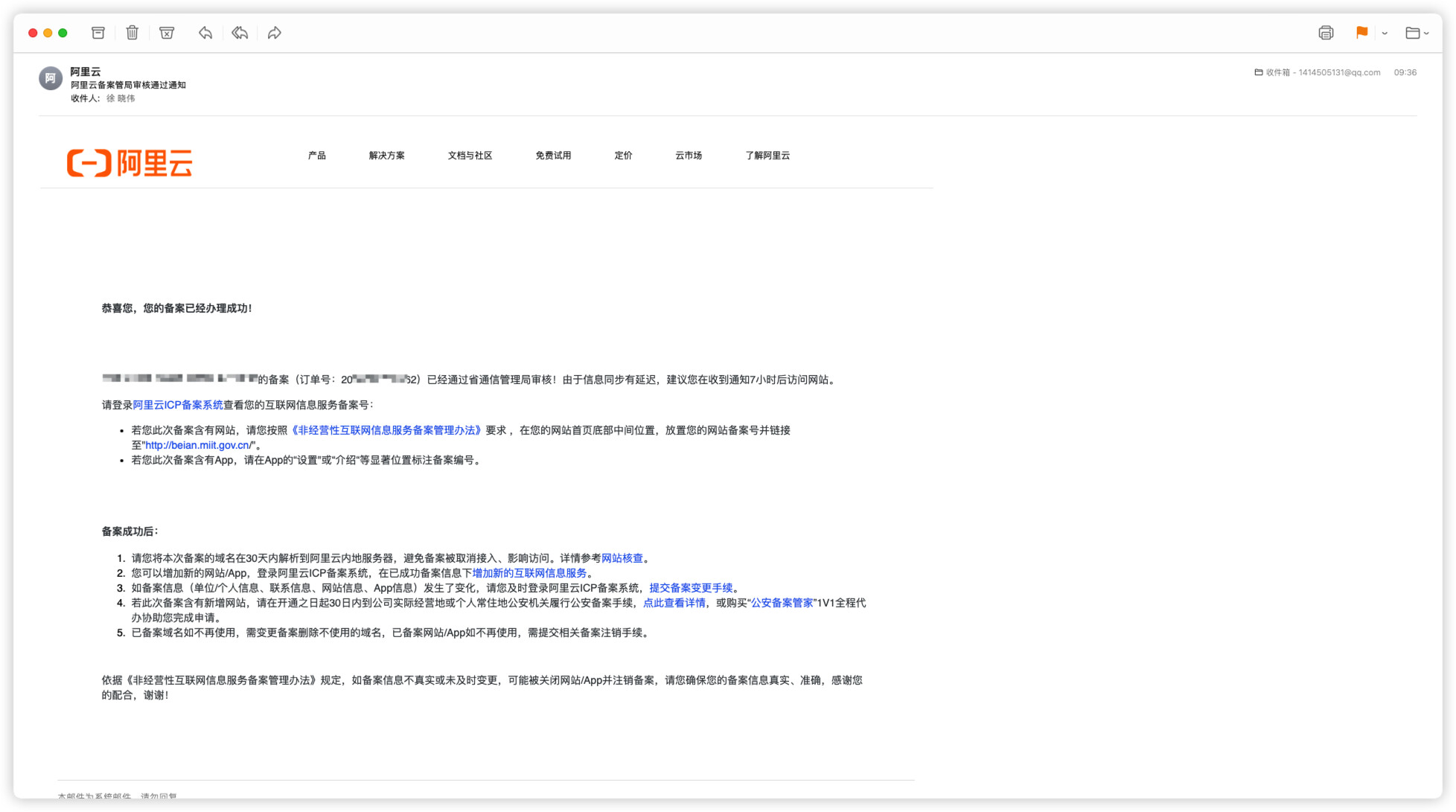Forward this email using the arrow icon
This screenshot has height=812, width=1456.
(x=275, y=33)
